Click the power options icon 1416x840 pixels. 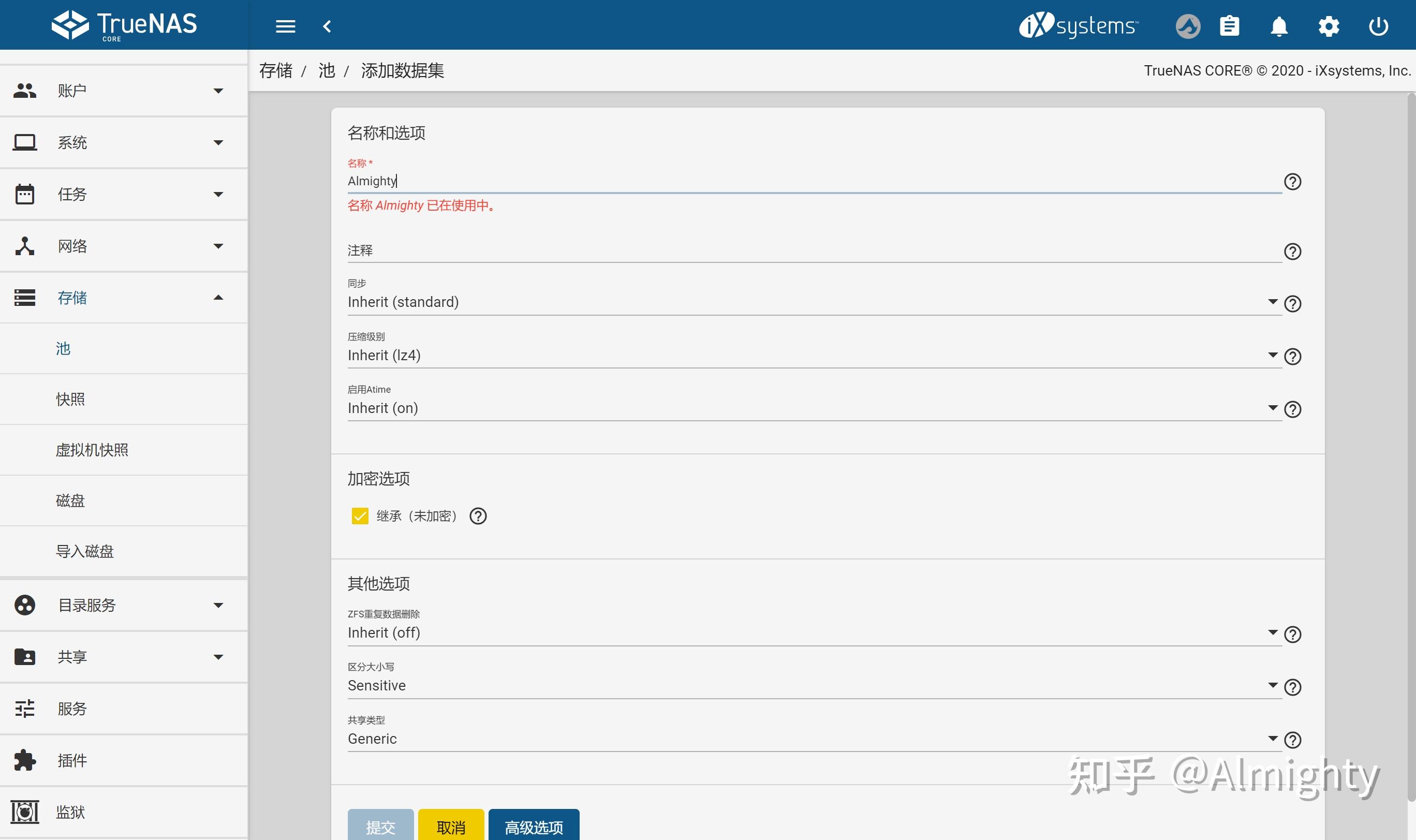click(x=1378, y=26)
